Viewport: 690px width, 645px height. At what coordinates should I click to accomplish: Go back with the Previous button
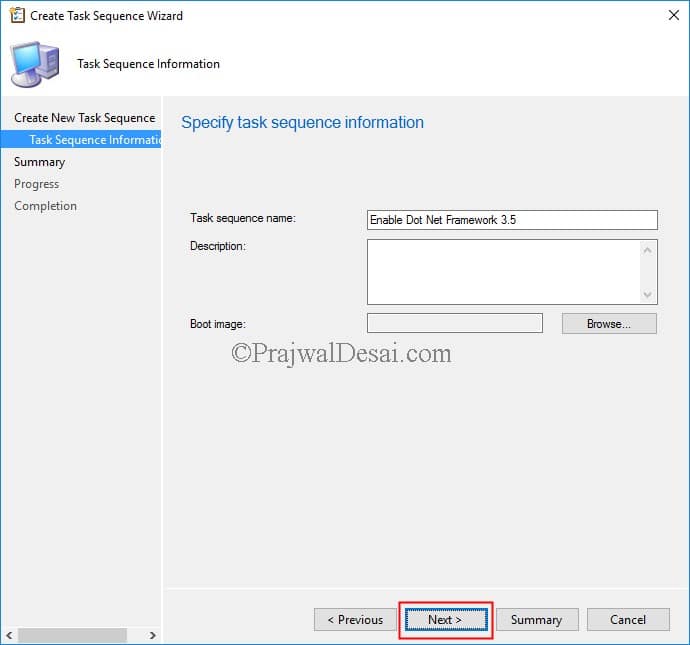click(x=355, y=619)
